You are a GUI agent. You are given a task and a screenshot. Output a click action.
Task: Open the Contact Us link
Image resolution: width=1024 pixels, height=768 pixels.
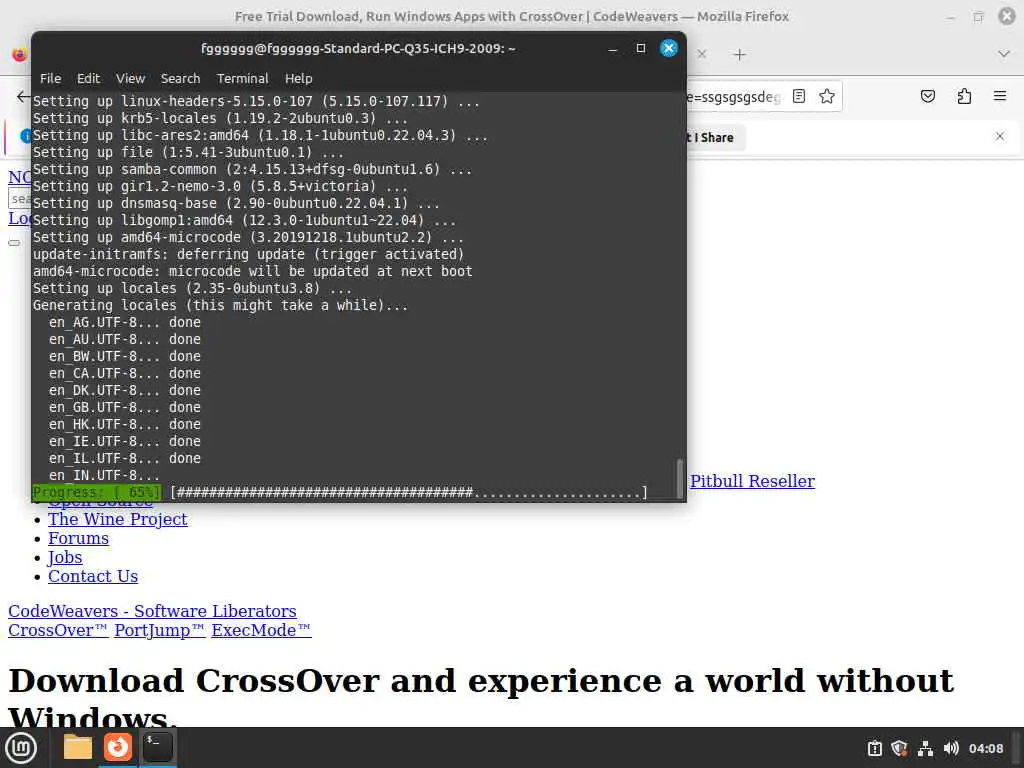(x=93, y=576)
